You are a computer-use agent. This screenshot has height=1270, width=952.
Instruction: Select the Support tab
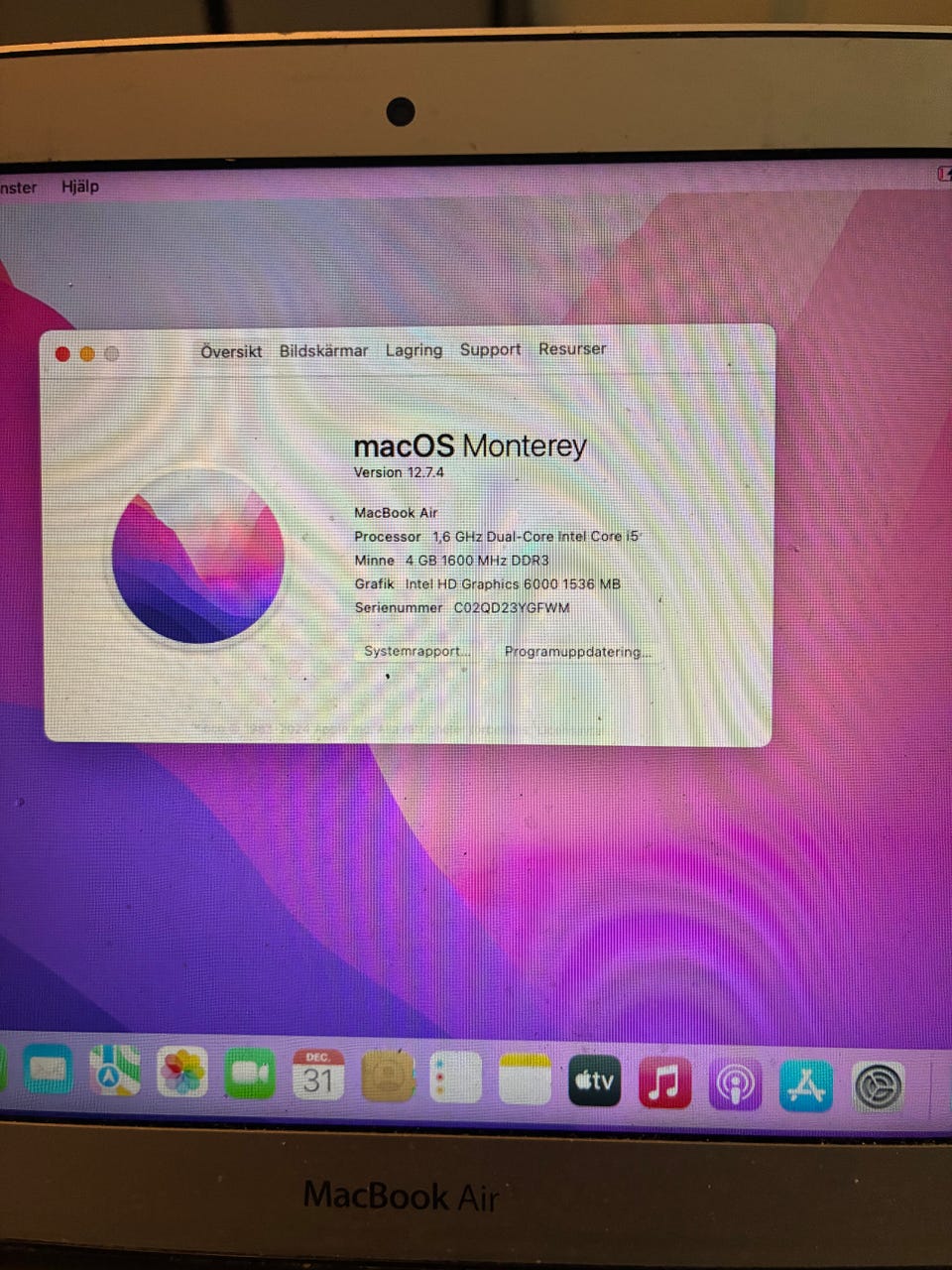tap(490, 349)
